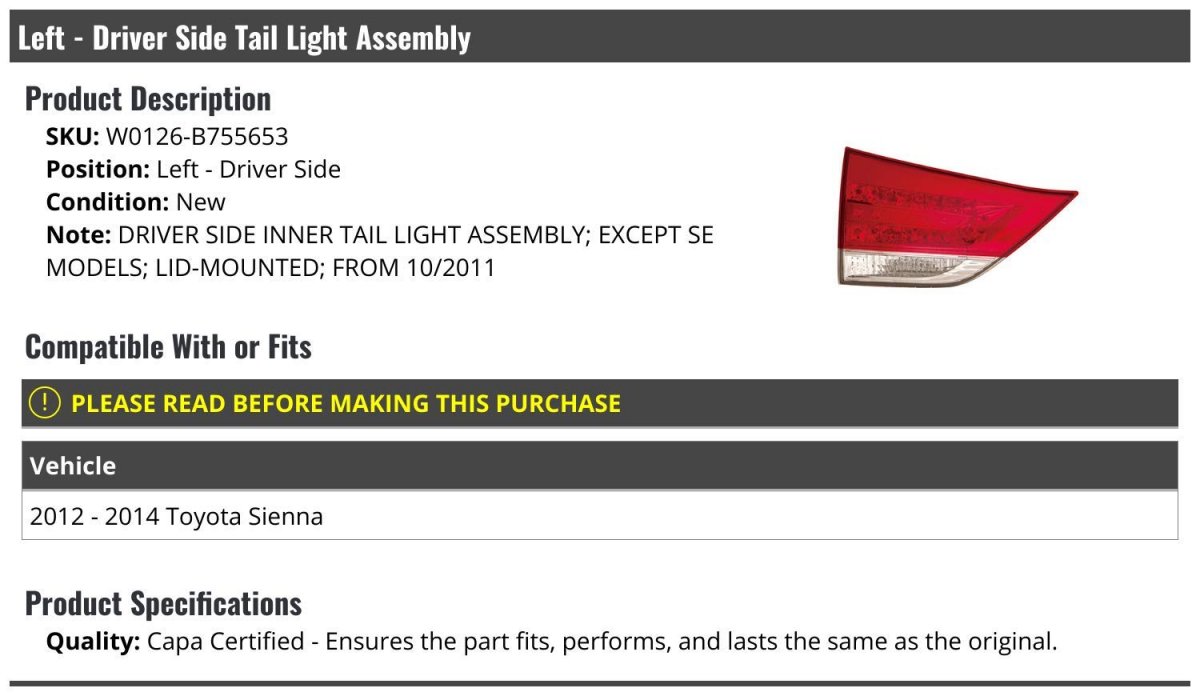Click the Product Specifications heading

click(x=163, y=604)
